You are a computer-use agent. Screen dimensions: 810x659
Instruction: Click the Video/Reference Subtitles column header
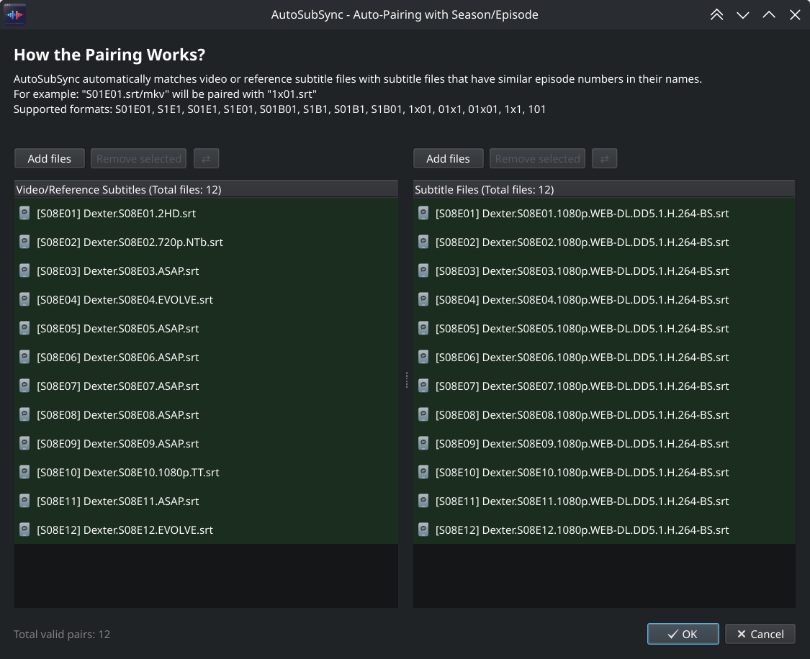(206, 189)
